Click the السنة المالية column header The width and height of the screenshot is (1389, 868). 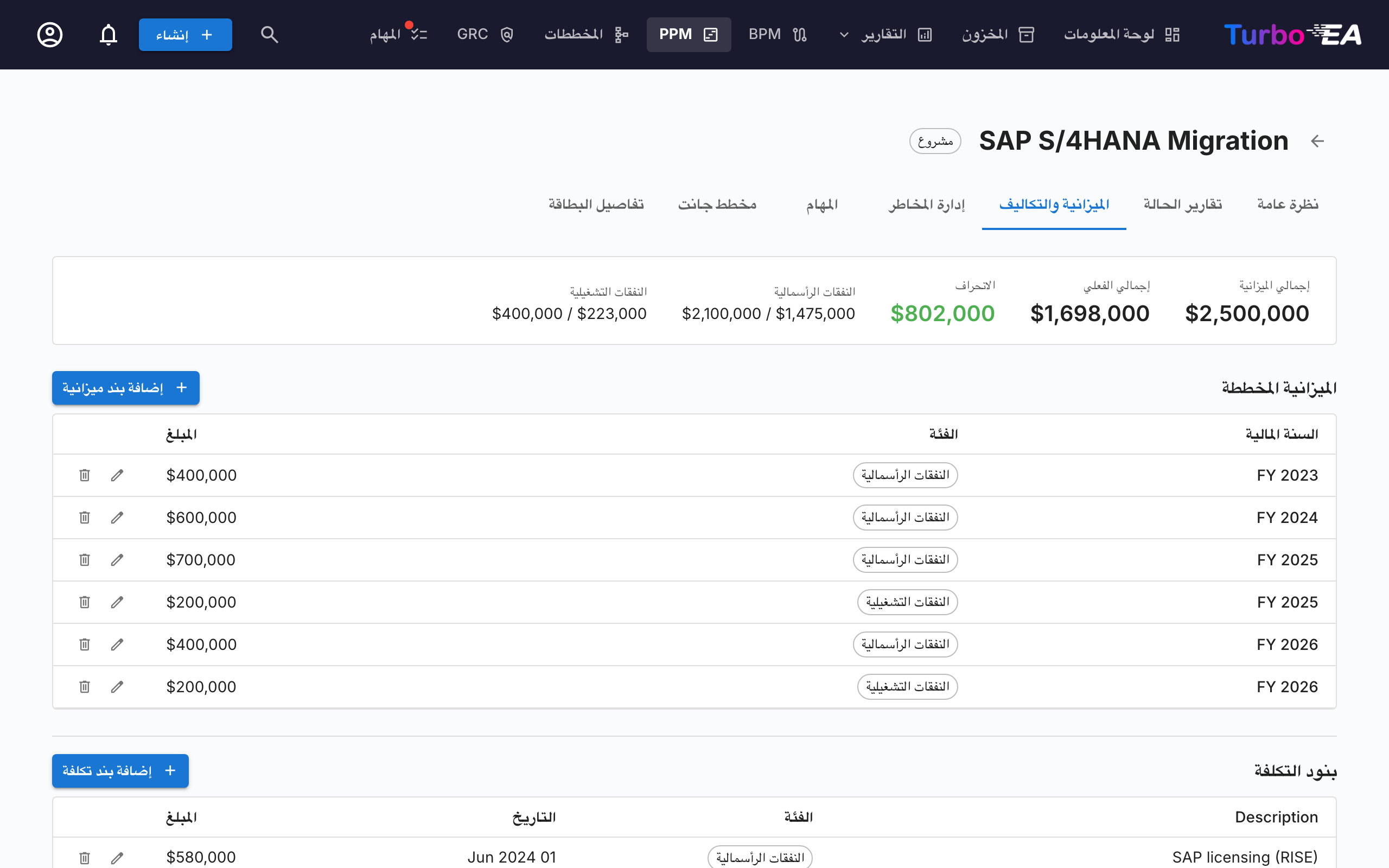1281,435
